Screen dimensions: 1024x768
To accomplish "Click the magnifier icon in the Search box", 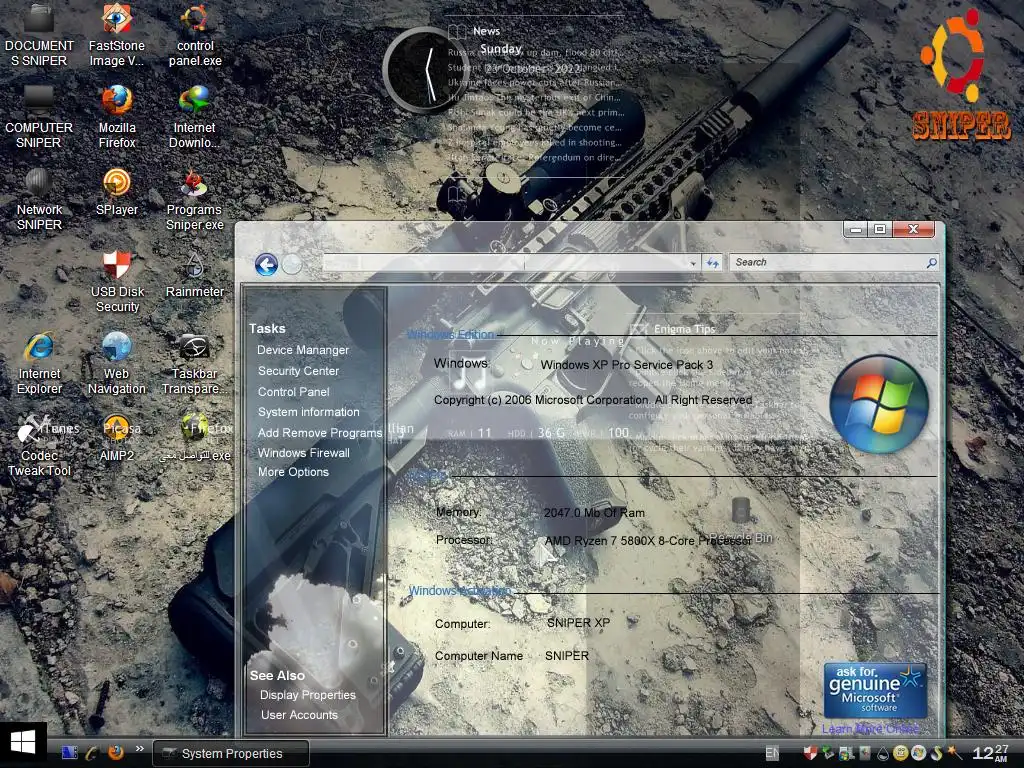I will 931,263.
